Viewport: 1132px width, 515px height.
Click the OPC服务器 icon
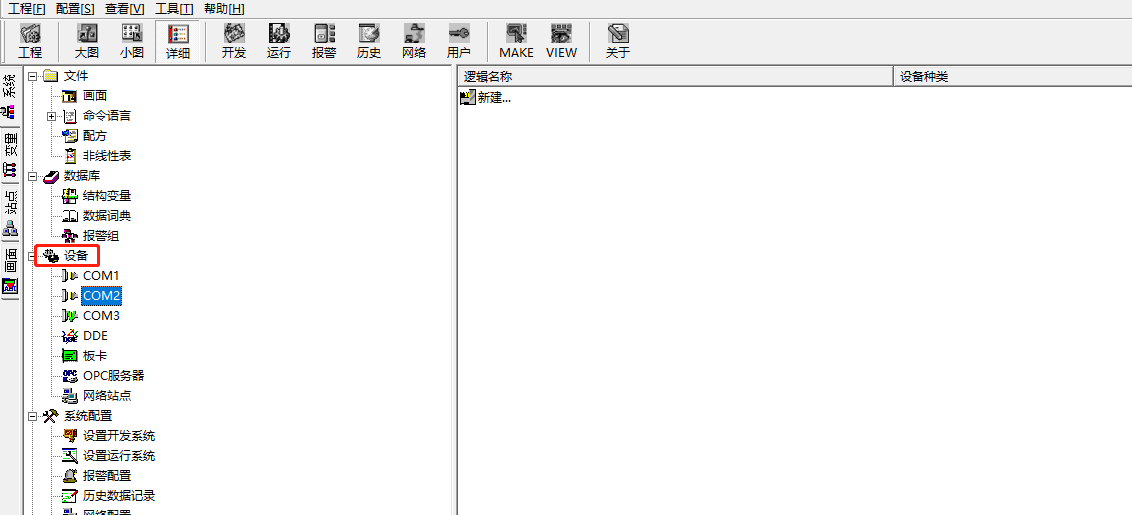(x=70, y=376)
